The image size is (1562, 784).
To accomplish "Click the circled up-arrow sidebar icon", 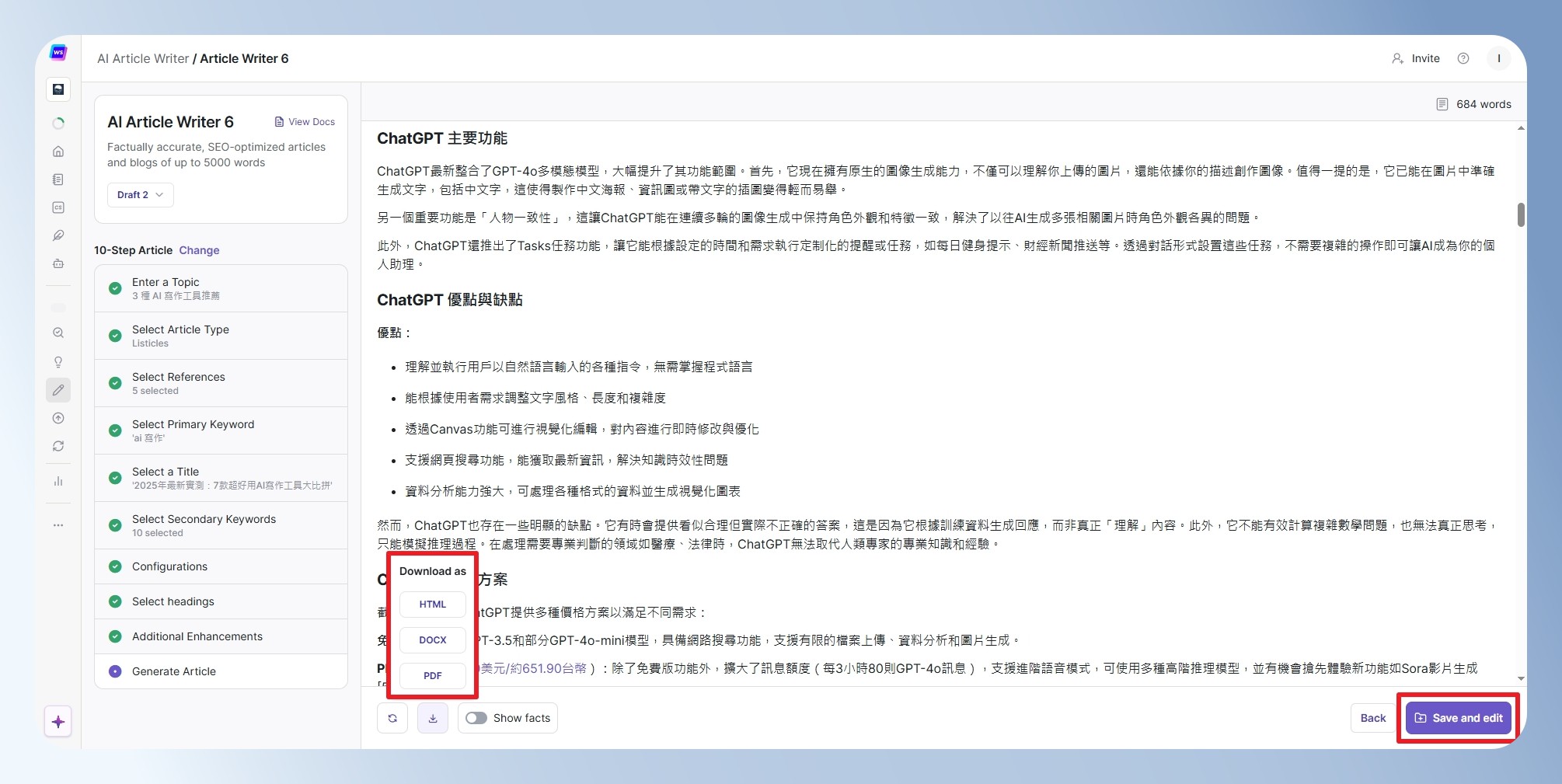I will (58, 418).
